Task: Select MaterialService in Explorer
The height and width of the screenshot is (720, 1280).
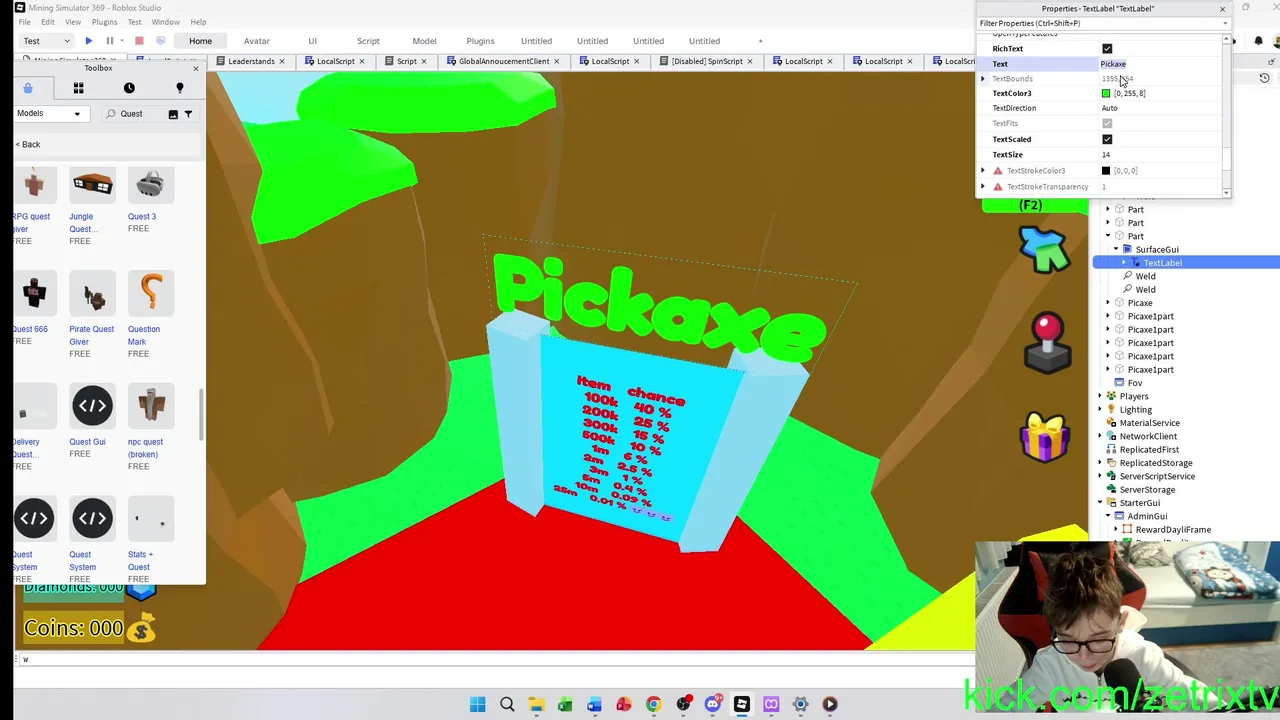Action: click(1149, 423)
